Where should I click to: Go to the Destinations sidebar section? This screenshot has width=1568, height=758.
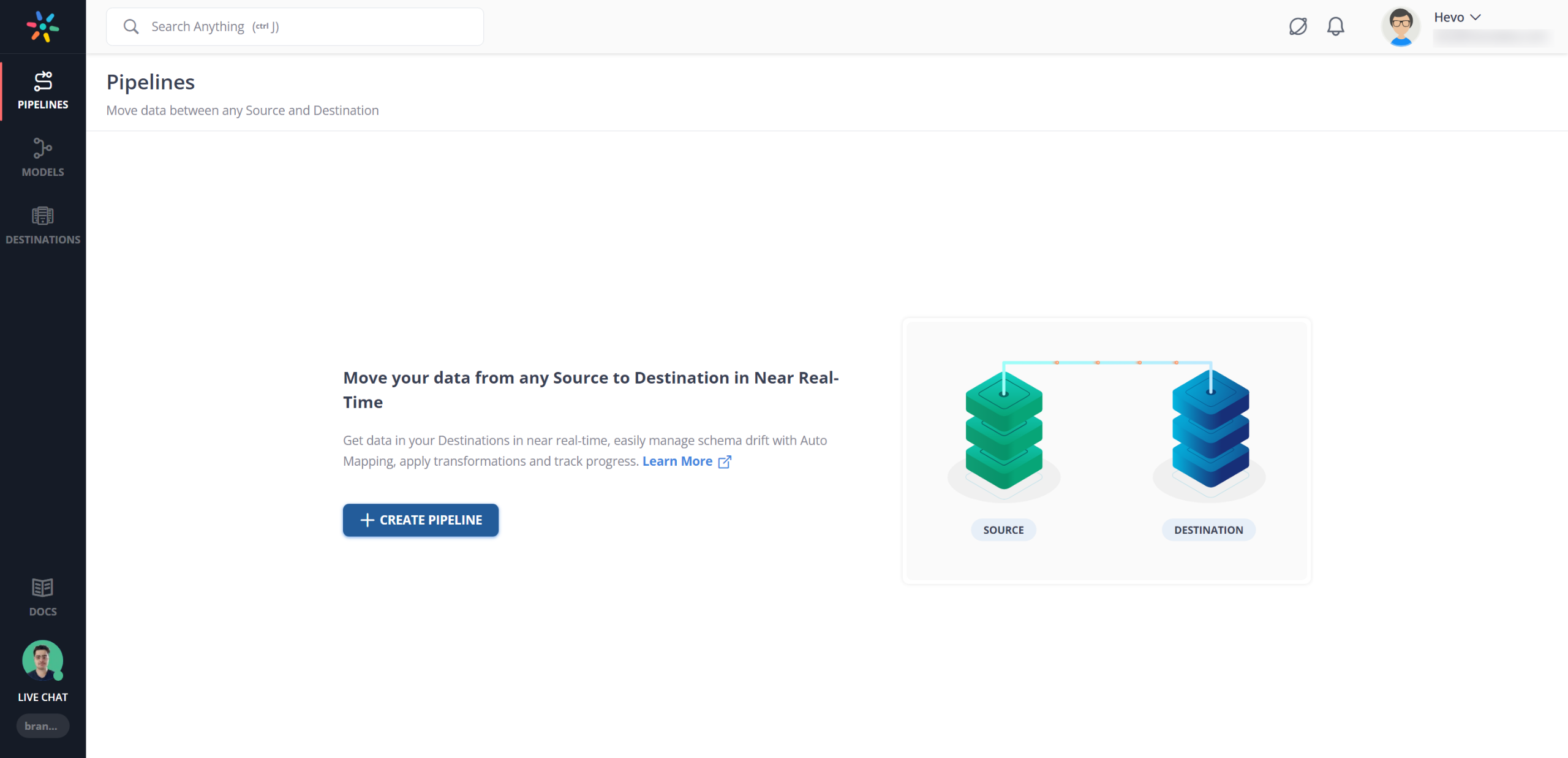coord(42,225)
